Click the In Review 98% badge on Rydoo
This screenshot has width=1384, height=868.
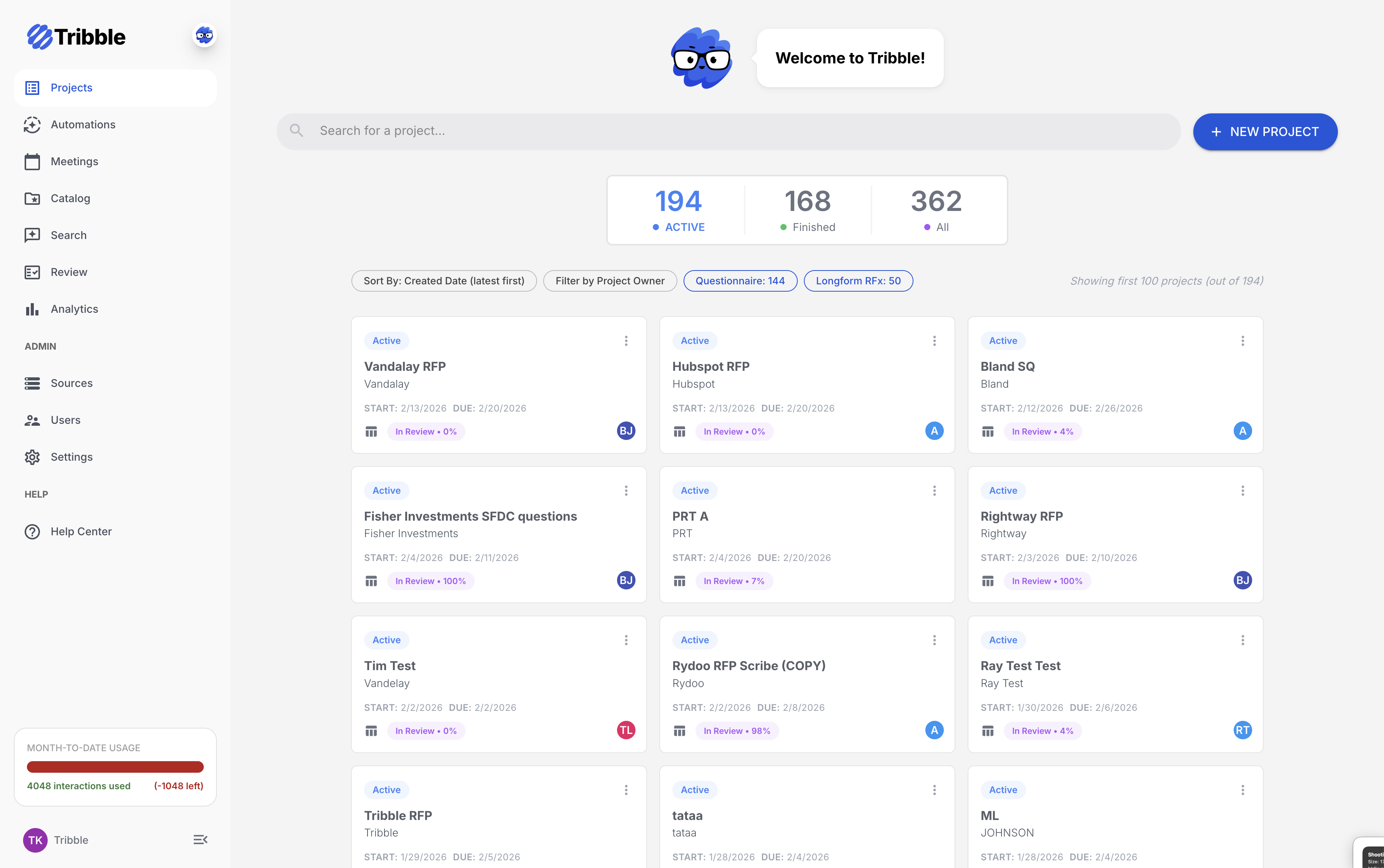point(737,731)
